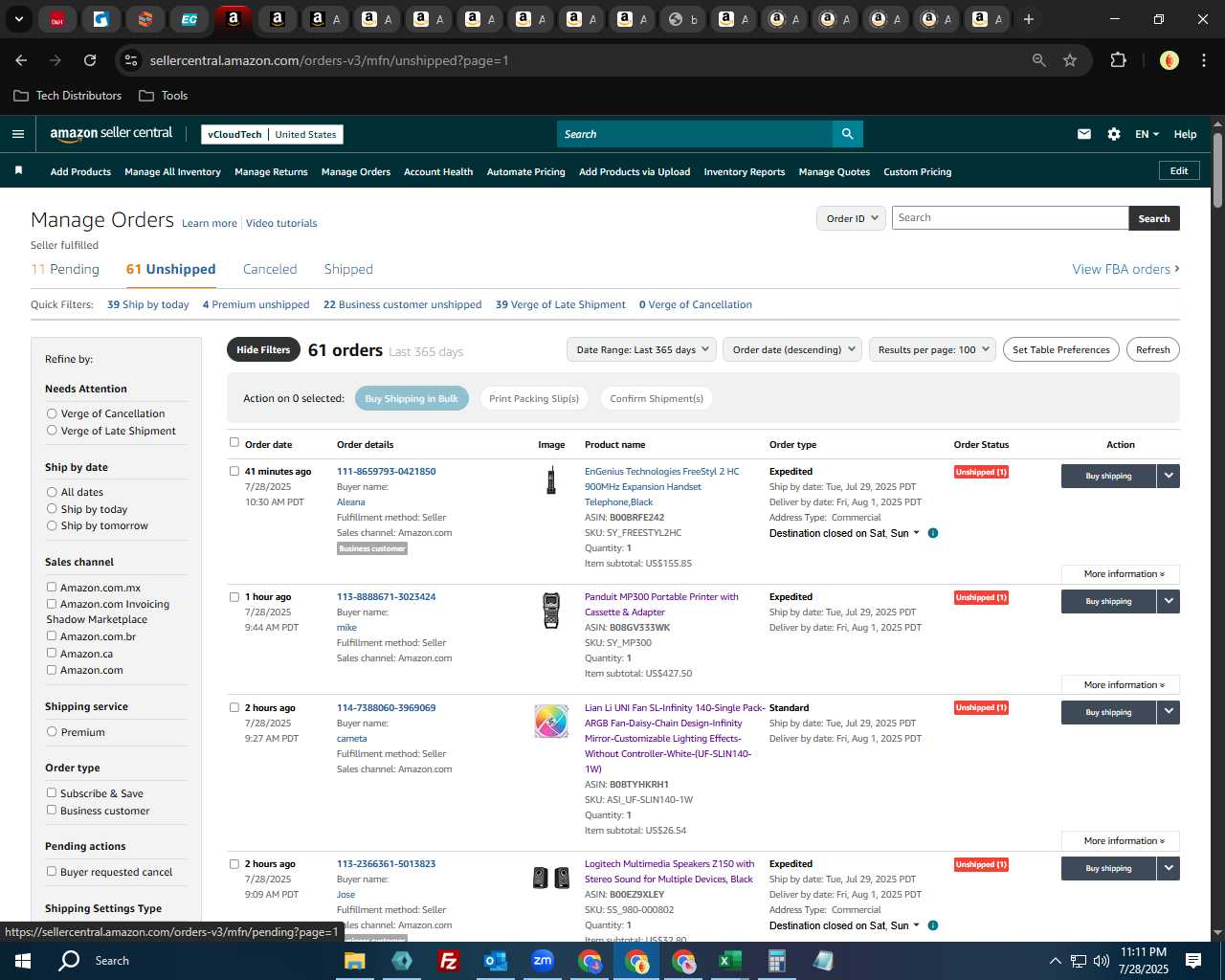The width and height of the screenshot is (1225, 980).
Task: View site information icon in address bar
Action: (131, 60)
